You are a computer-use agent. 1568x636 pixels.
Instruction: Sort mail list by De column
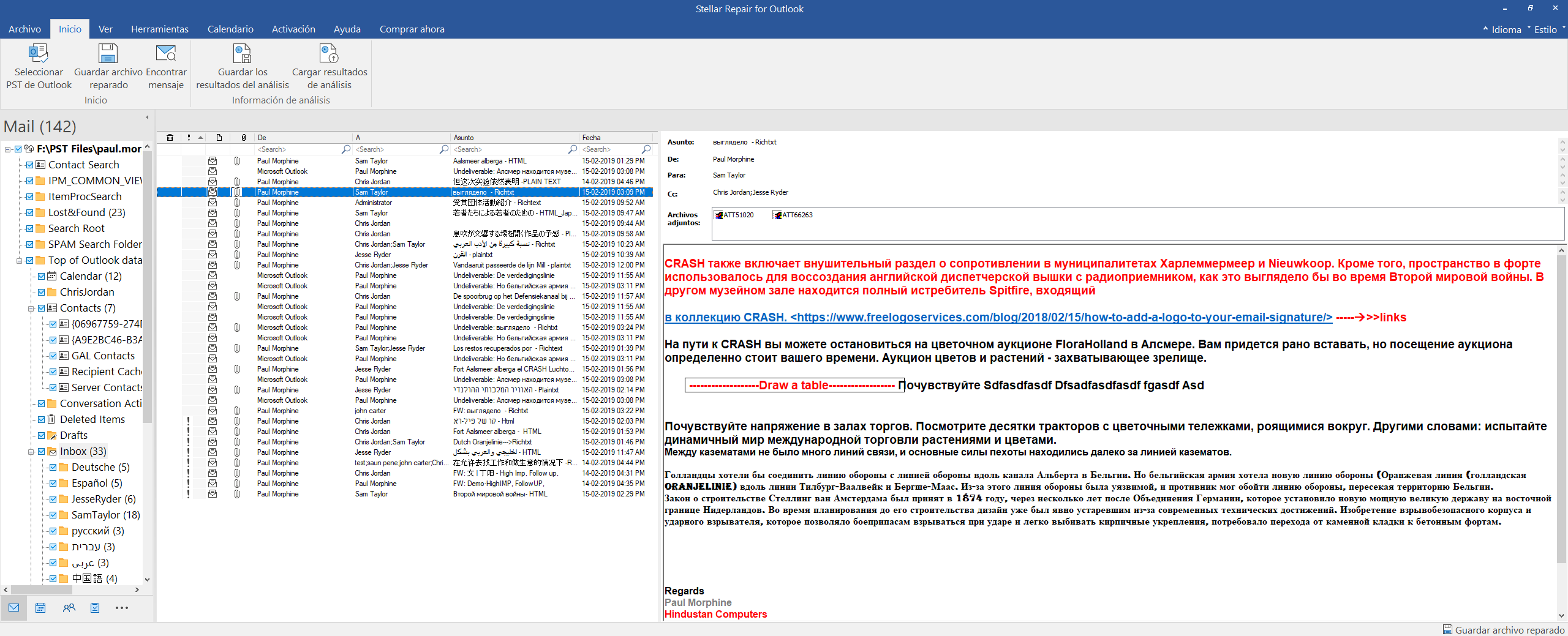click(x=304, y=138)
